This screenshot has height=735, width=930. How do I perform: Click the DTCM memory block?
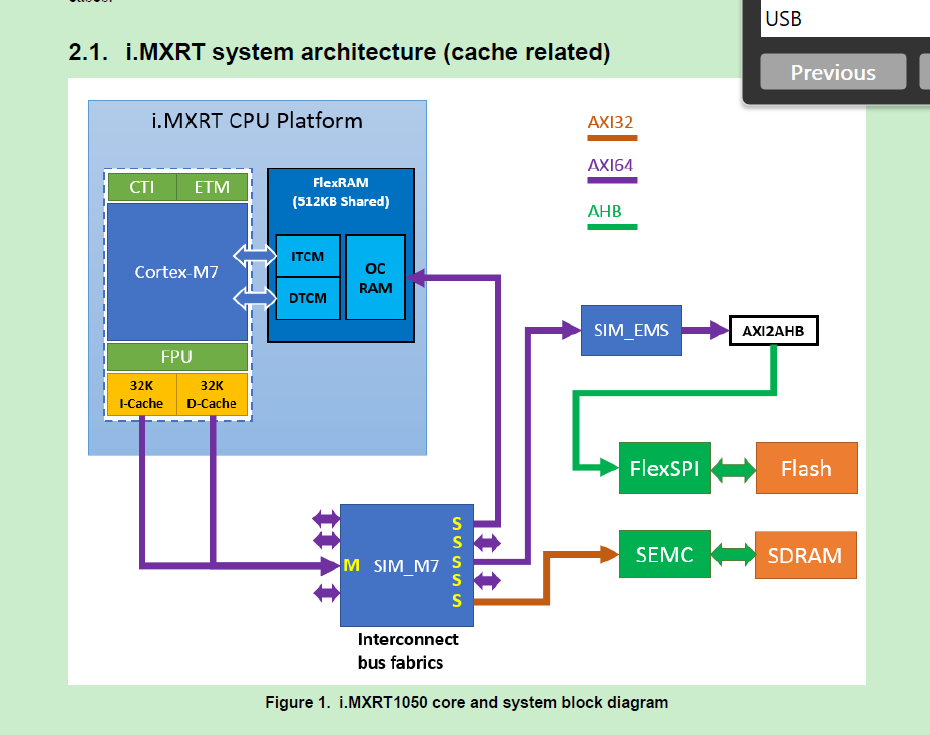click(306, 298)
